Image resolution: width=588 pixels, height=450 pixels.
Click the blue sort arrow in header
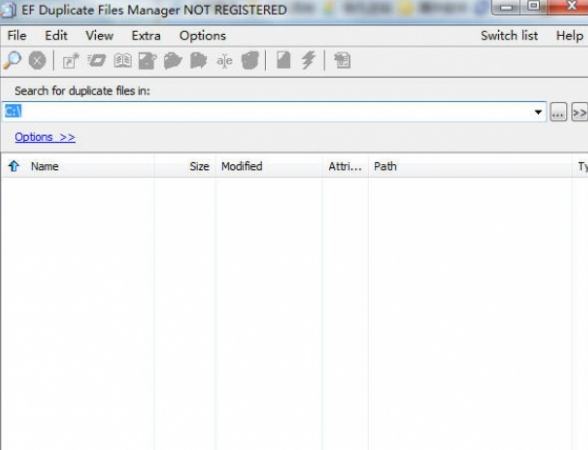(x=14, y=166)
